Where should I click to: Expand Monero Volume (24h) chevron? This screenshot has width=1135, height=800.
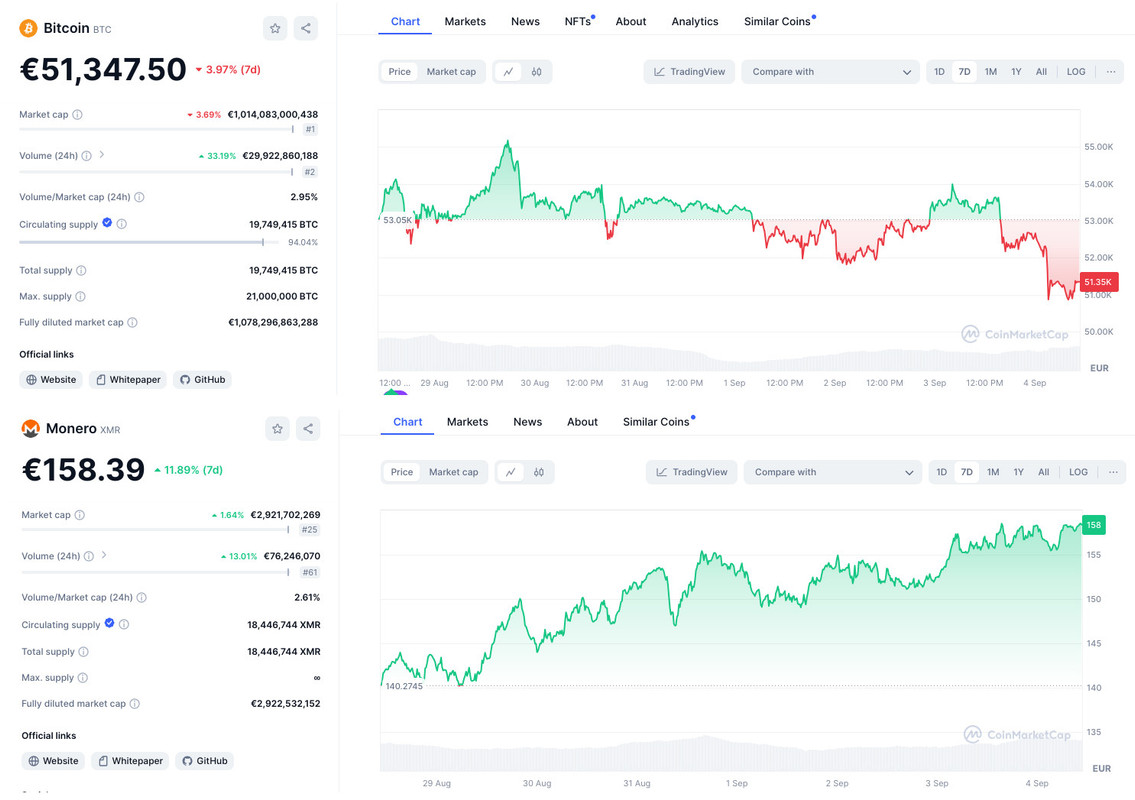click(x=104, y=555)
